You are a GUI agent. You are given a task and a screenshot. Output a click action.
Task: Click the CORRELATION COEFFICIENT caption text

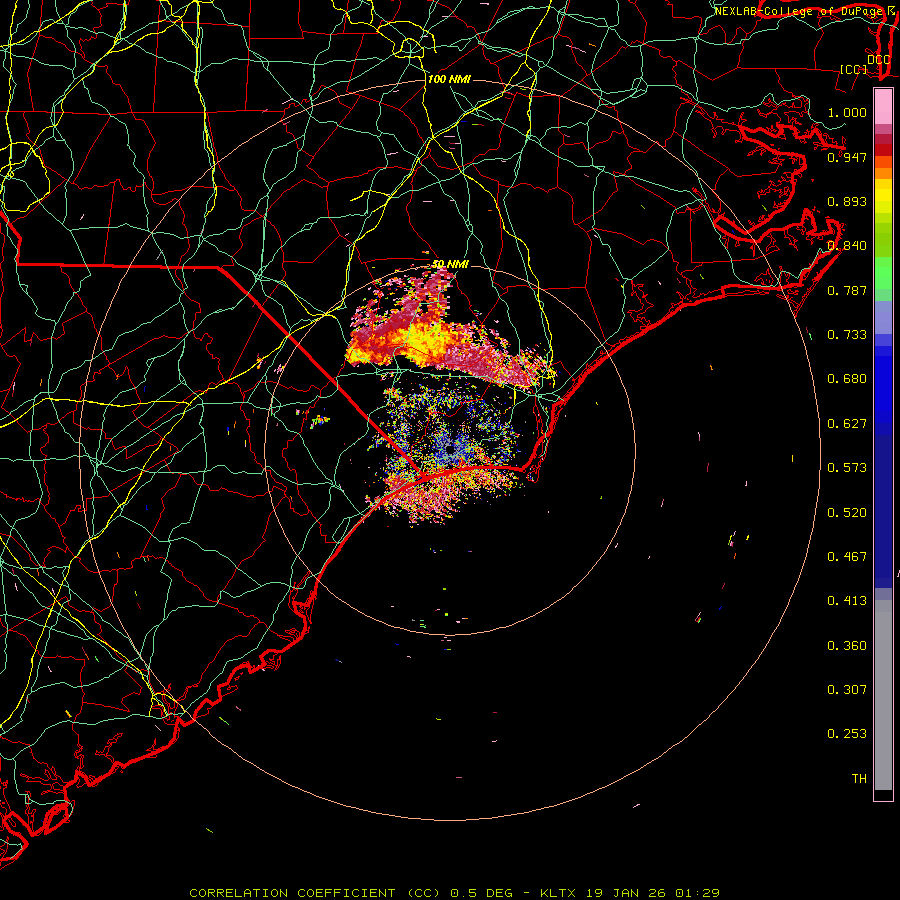pyautogui.click(x=292, y=893)
